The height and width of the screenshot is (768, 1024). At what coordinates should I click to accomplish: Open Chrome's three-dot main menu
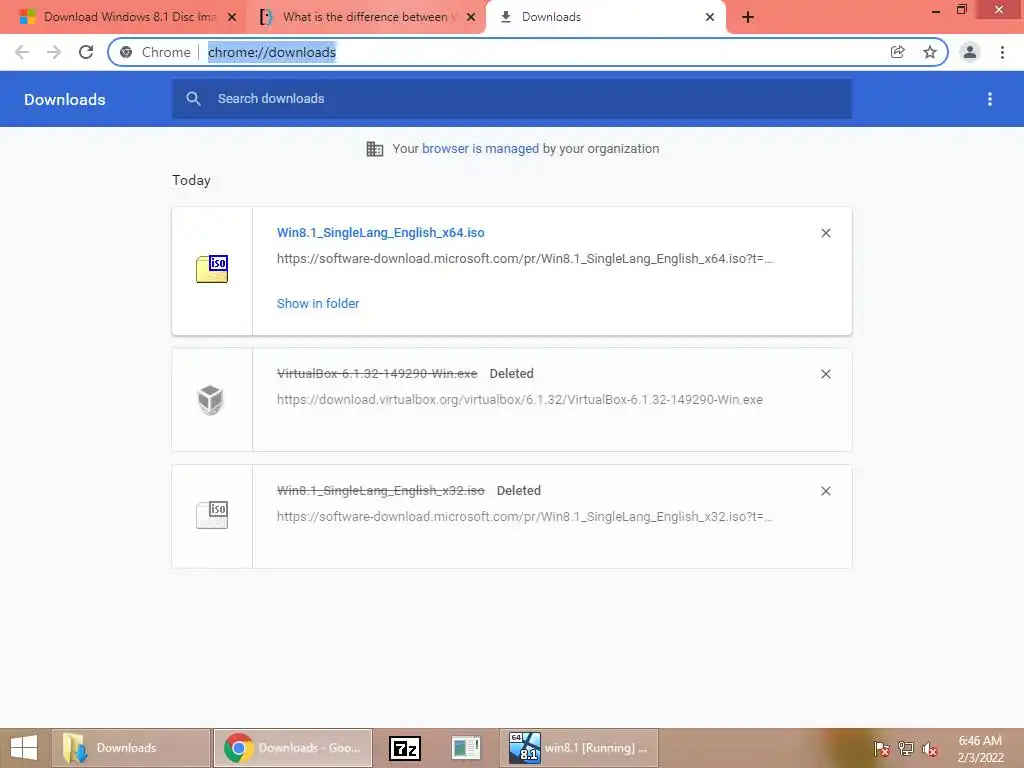click(1002, 52)
